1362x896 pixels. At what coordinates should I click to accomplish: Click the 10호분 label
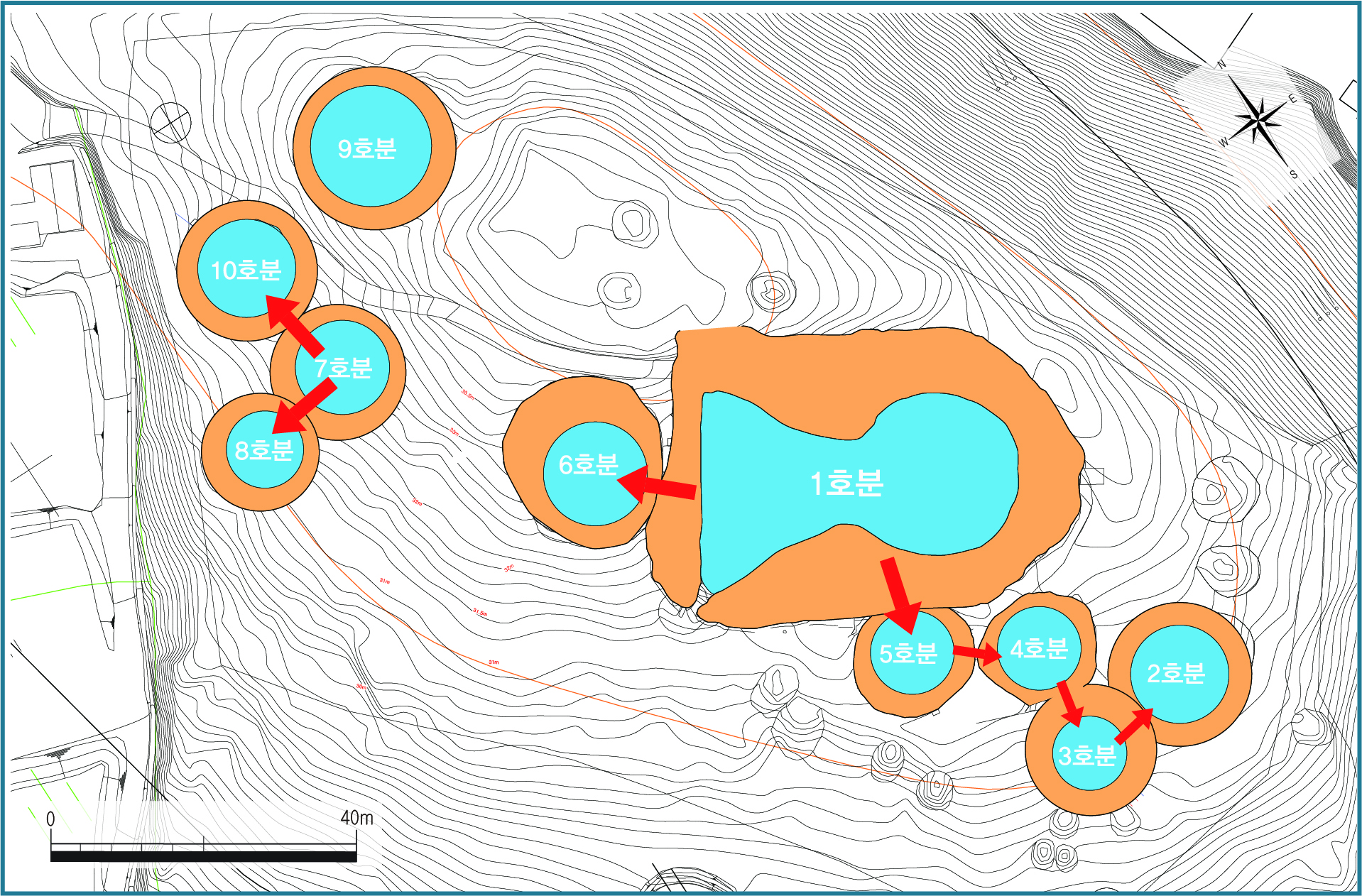coord(246,271)
